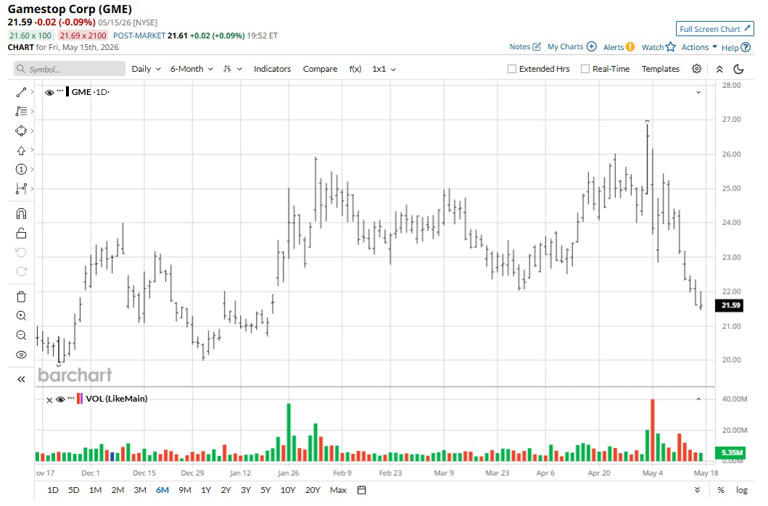
Task: Toggle drawings visibility eye in sidebar
Action: 21,355
